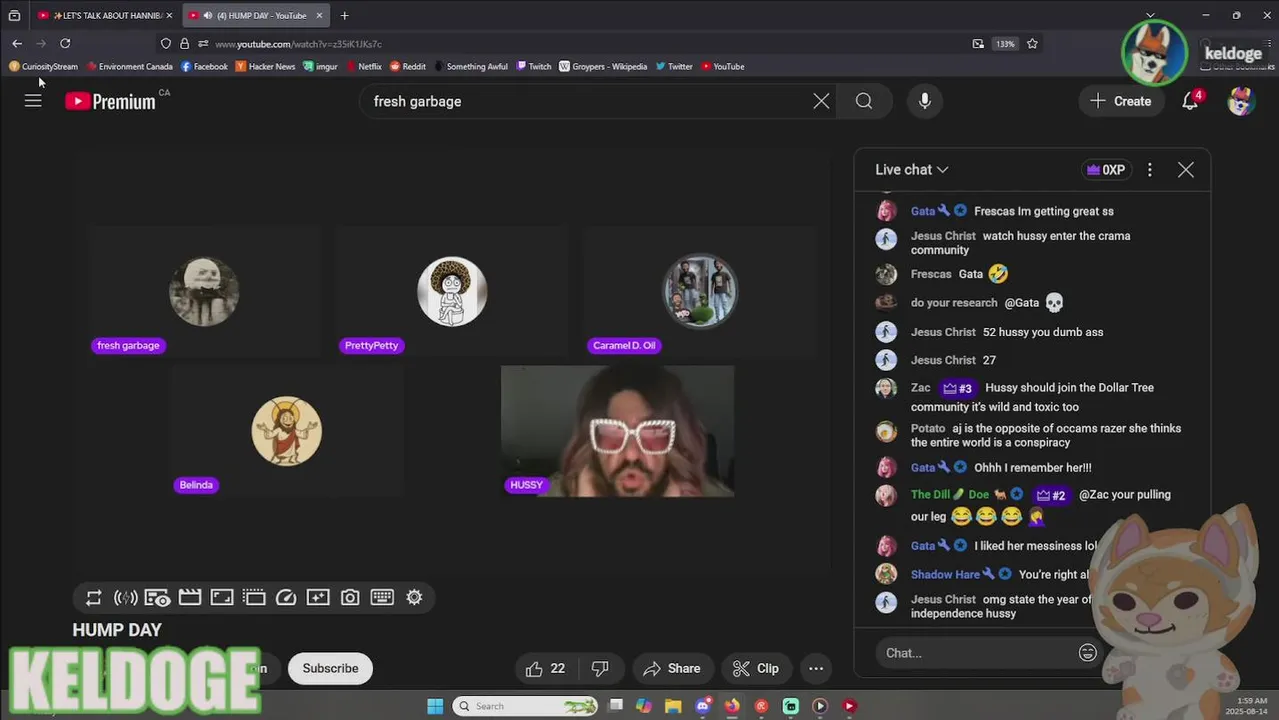This screenshot has width=1279, height=720.
Task: Open the video filters sparkle icon
Action: pyautogui.click(x=318, y=597)
